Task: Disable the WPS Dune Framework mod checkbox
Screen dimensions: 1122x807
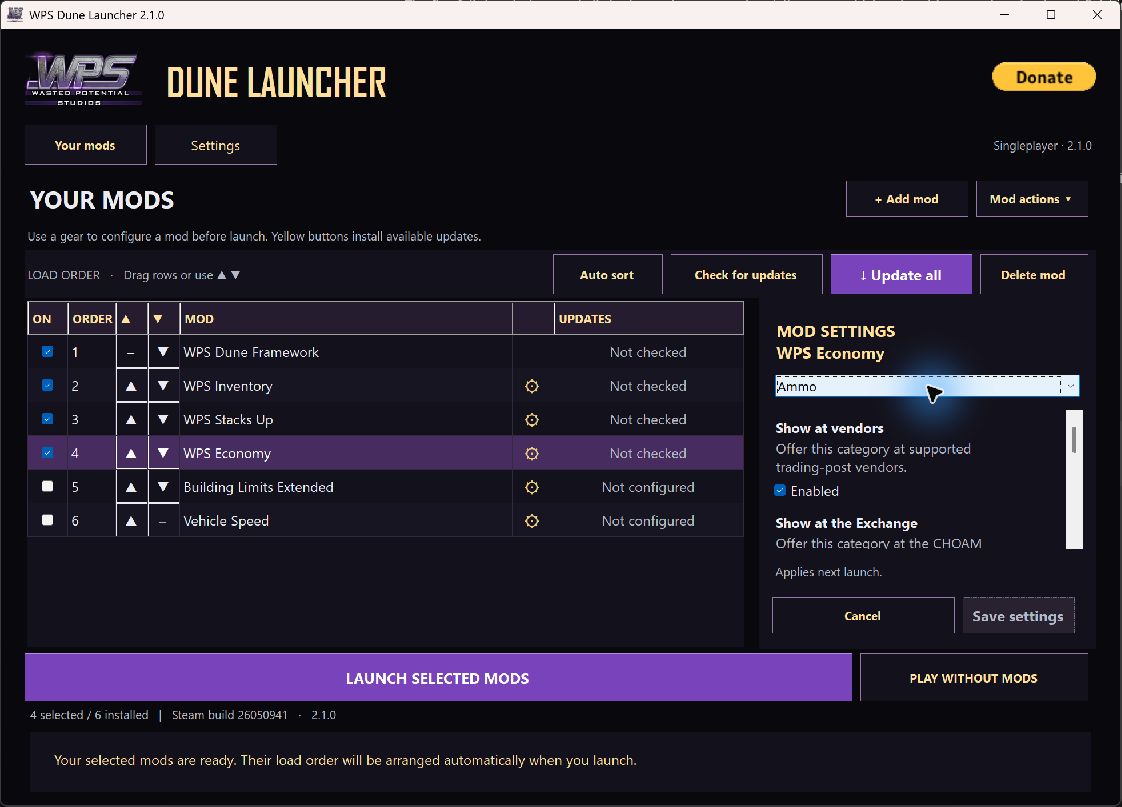Action: pos(47,352)
